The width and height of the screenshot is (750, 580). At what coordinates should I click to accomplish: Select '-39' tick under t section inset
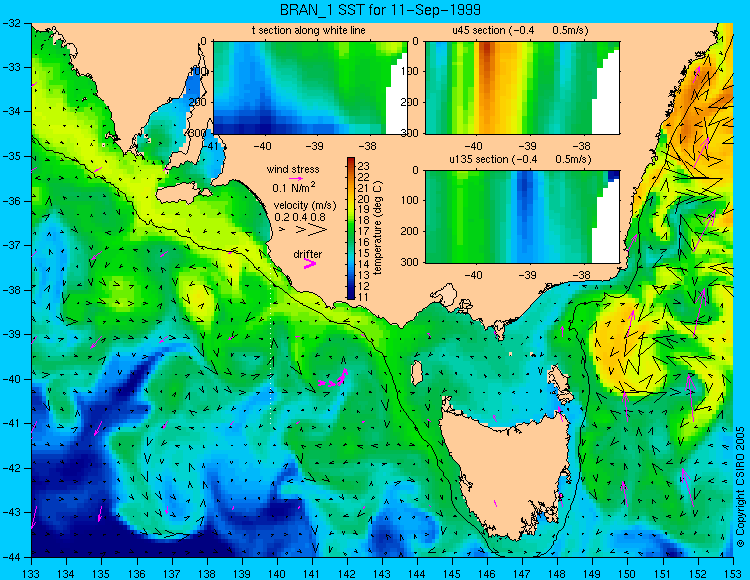point(314,146)
